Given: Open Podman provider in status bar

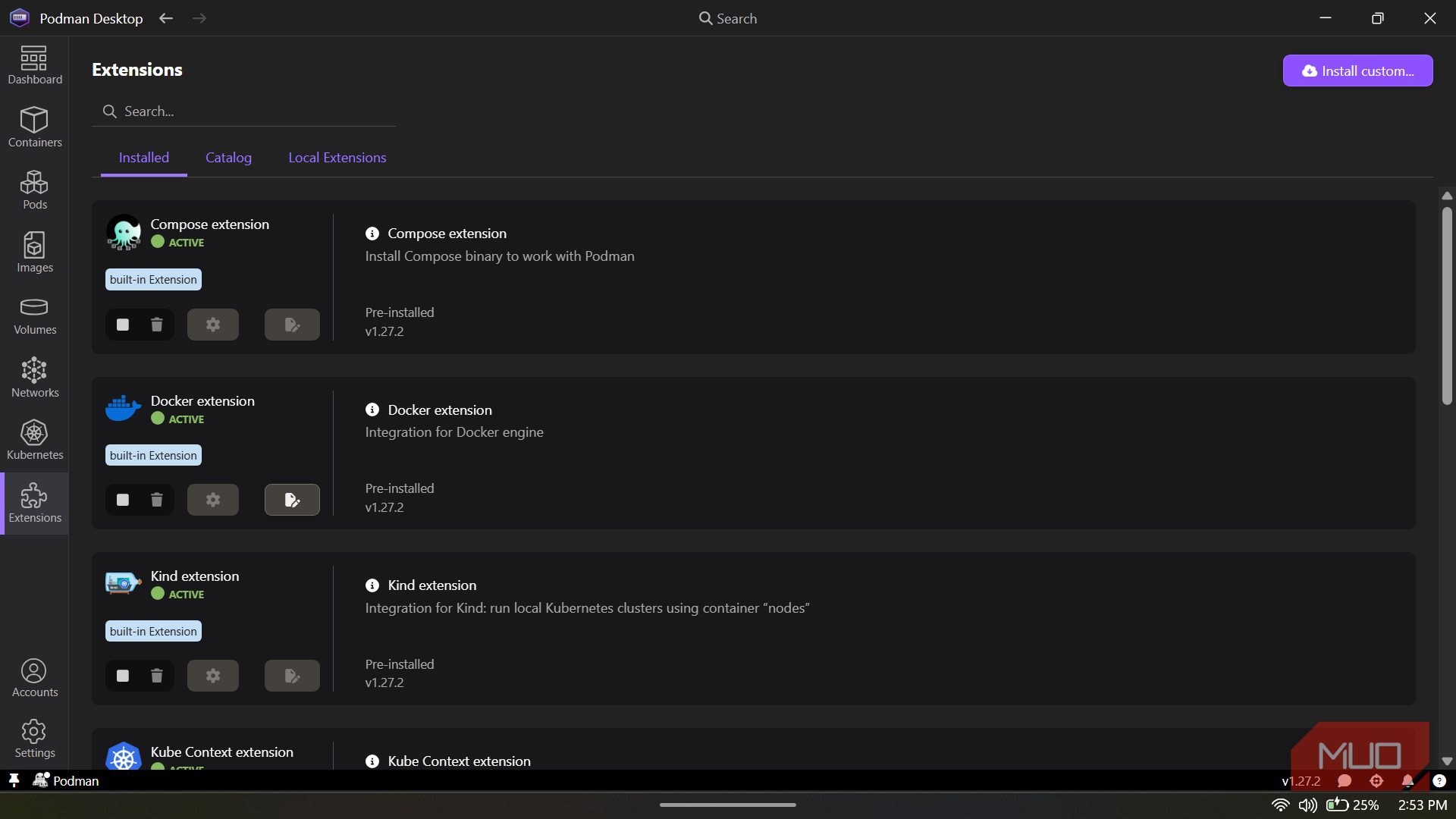Looking at the screenshot, I should tap(66, 780).
